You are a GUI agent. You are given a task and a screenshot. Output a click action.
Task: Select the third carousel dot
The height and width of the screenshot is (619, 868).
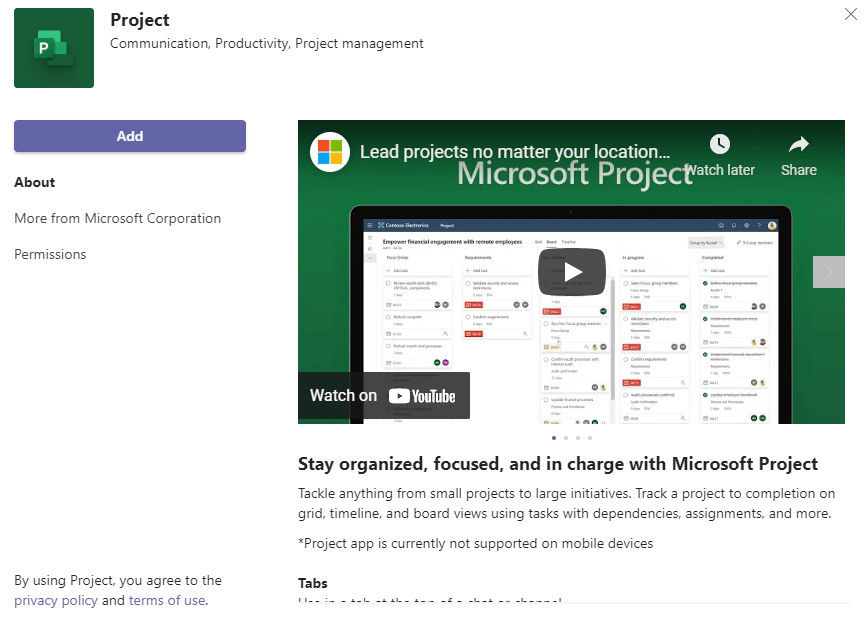pos(578,438)
